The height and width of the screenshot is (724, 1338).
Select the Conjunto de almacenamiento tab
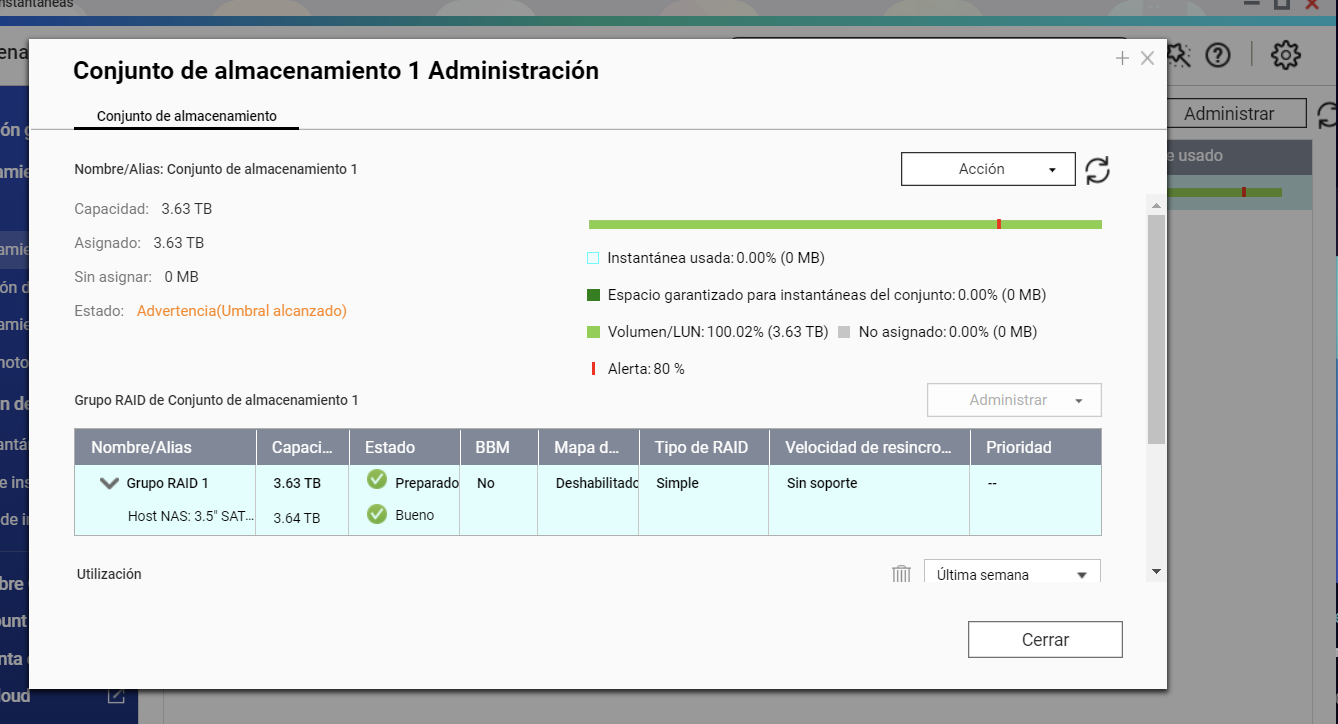[x=186, y=116]
